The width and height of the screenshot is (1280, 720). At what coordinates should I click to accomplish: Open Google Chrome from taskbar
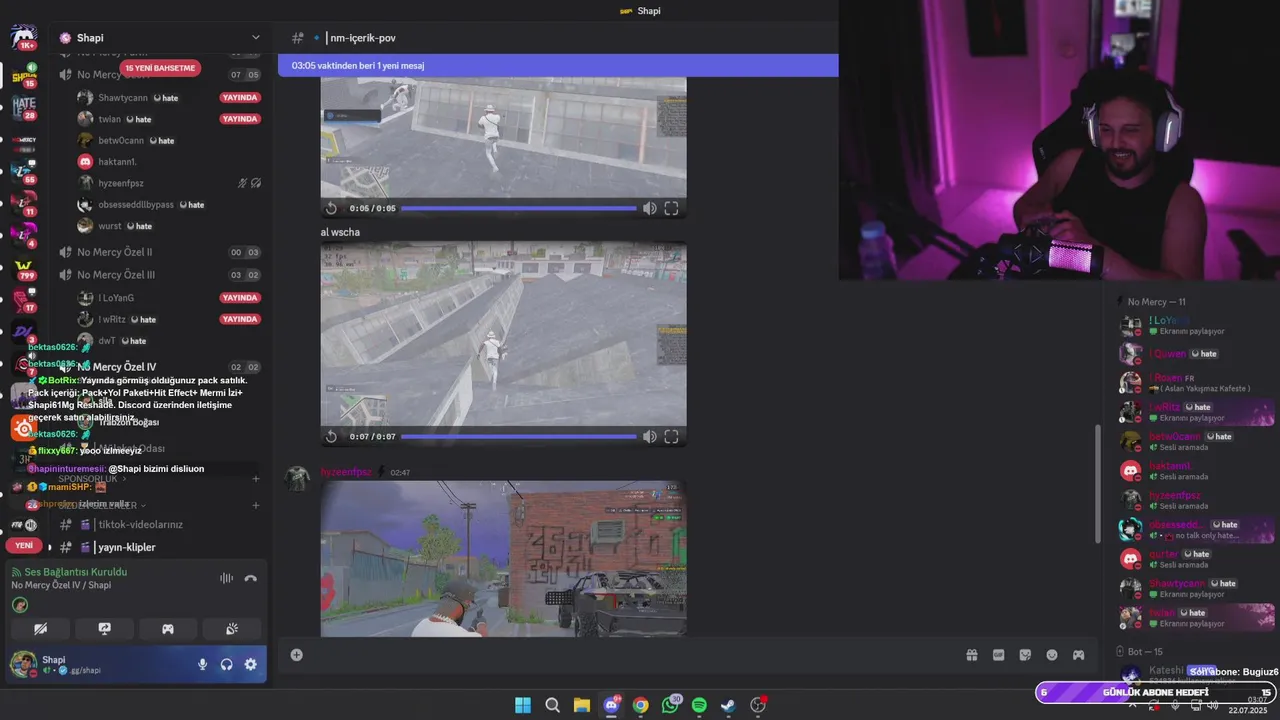pos(640,705)
